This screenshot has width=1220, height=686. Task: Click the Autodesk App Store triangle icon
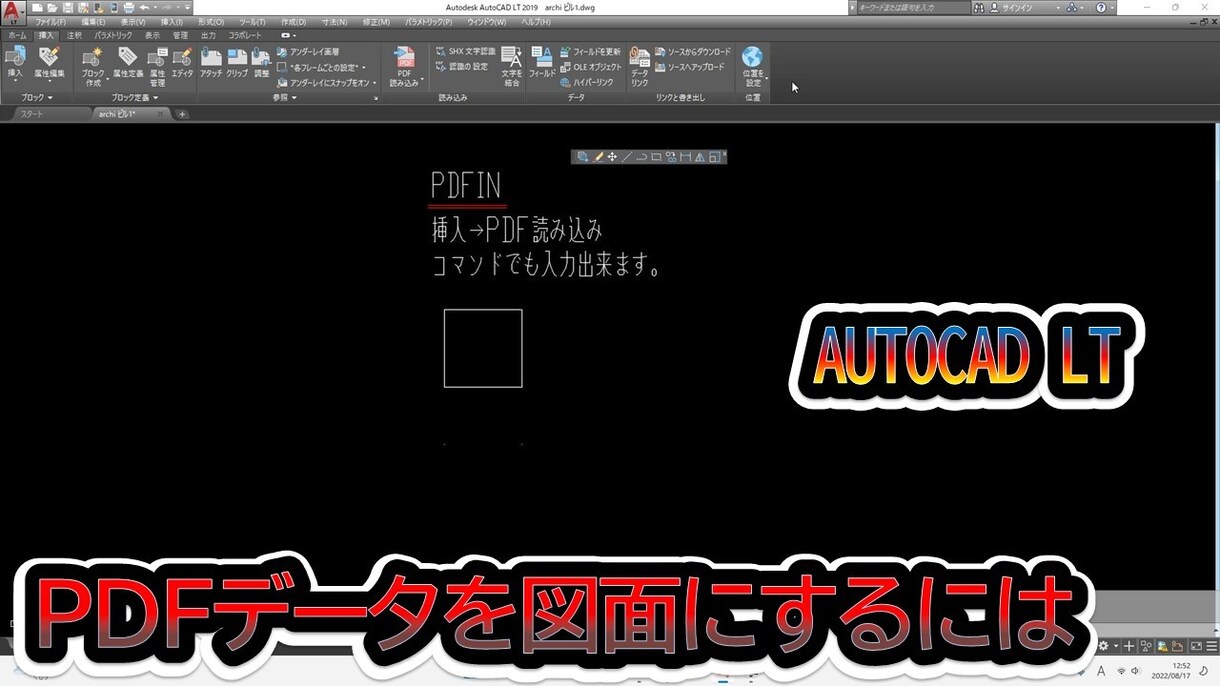click(x=1071, y=7)
